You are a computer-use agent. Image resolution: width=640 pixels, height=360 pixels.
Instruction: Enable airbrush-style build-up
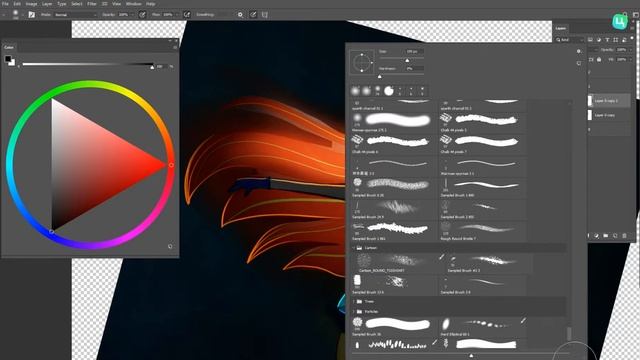point(187,15)
